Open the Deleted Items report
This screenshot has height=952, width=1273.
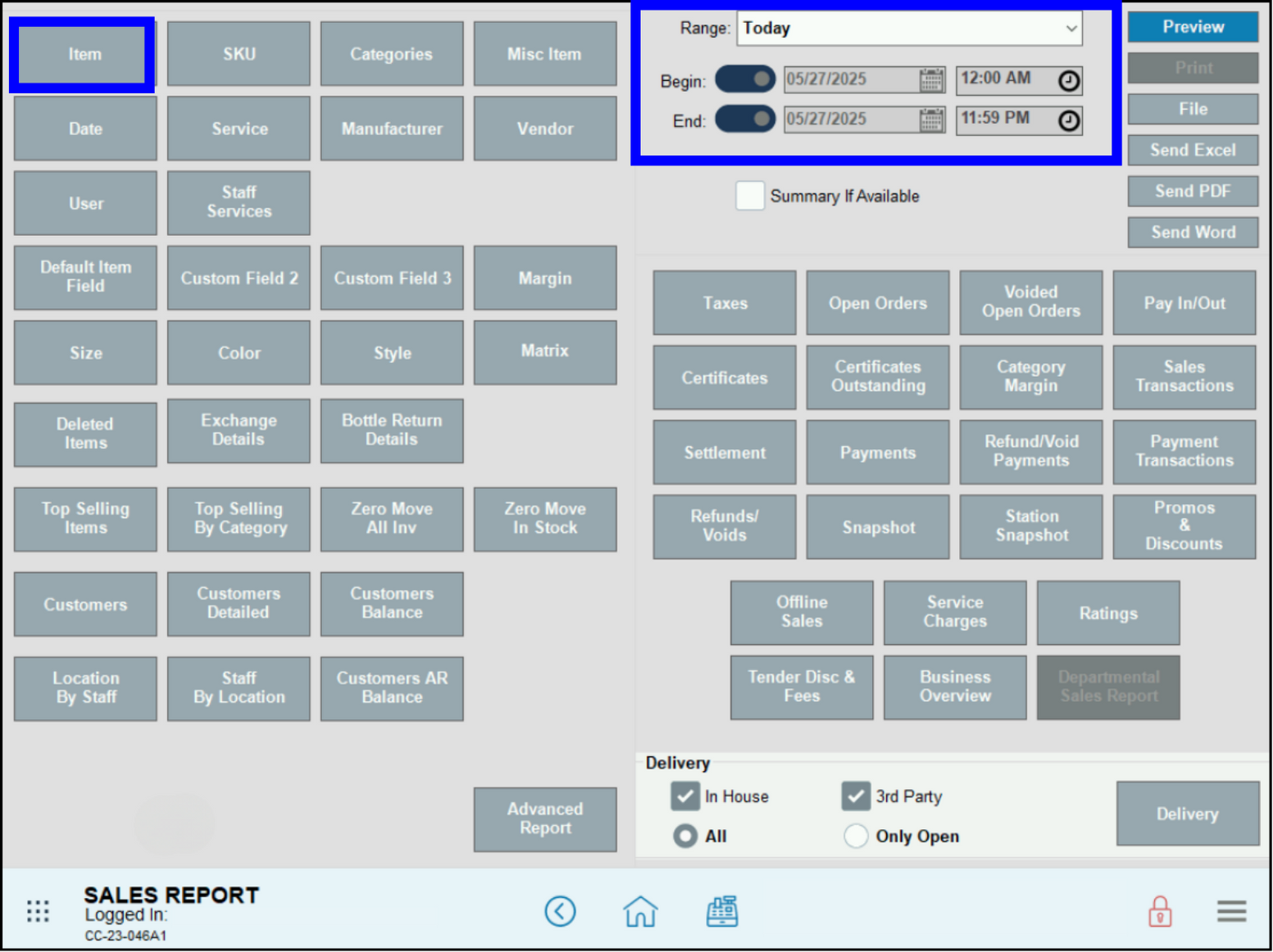[85, 434]
